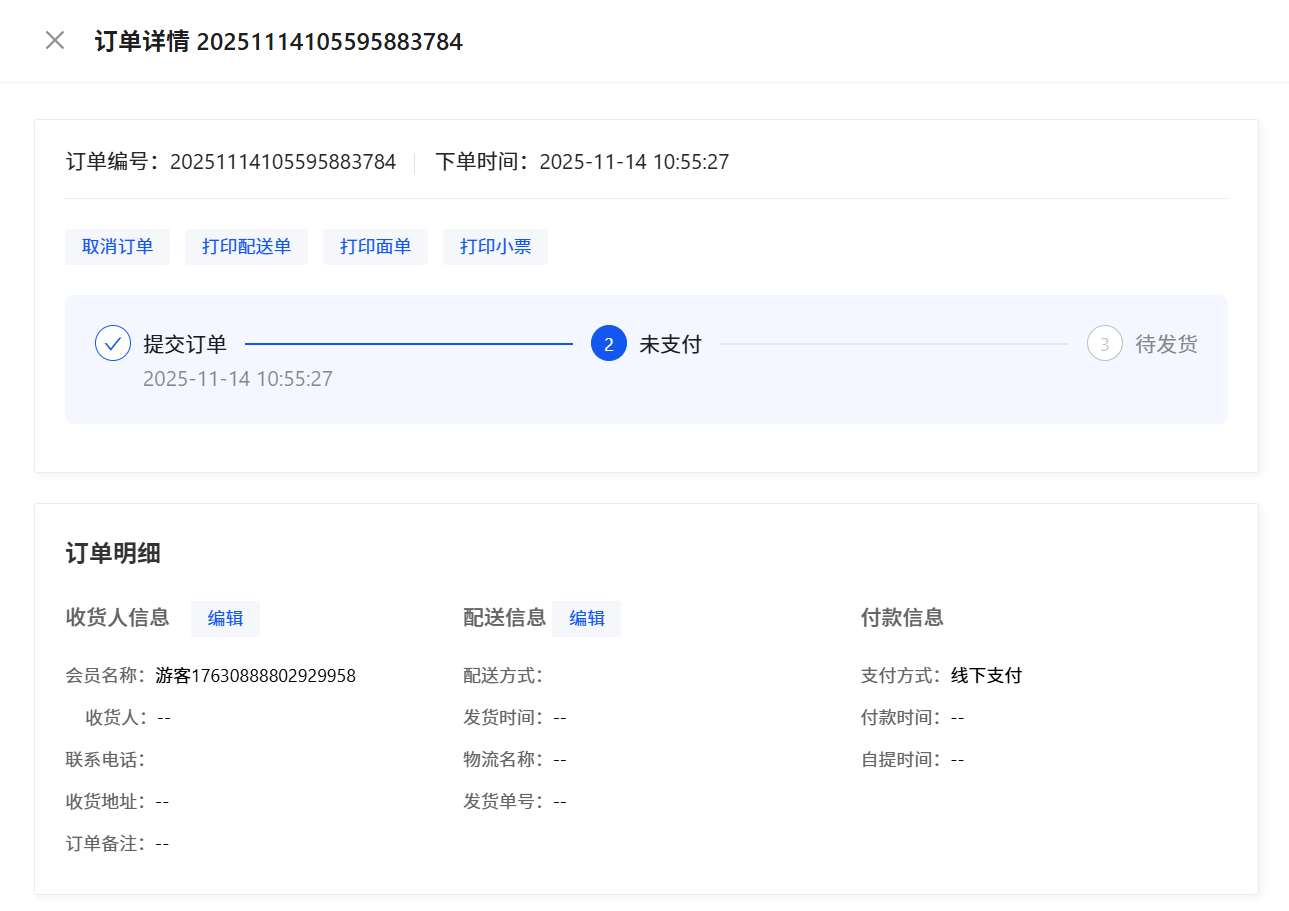Click the member name 游客17630888802929958
This screenshot has width=1289, height=911.
click(x=256, y=676)
